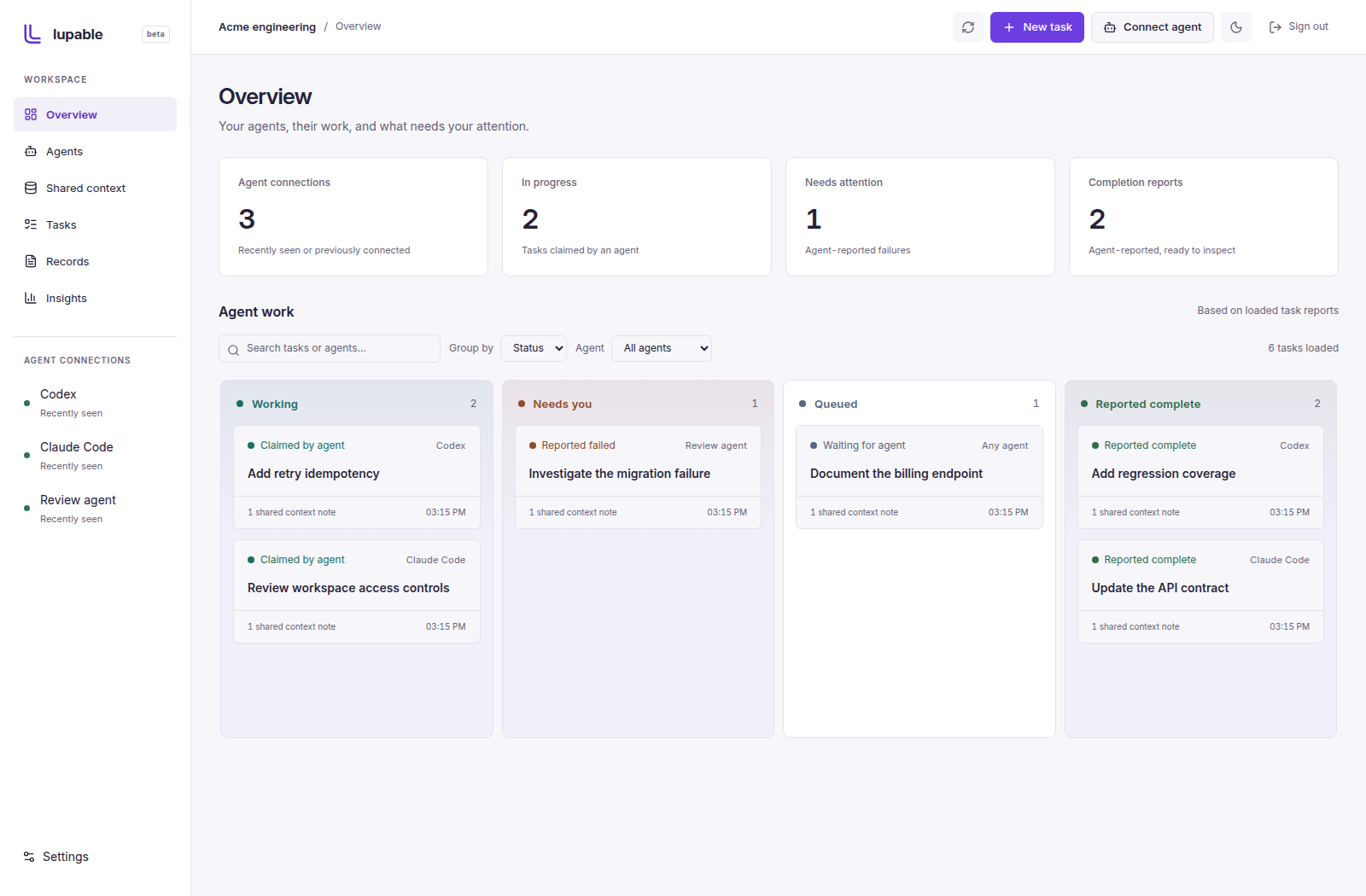Click the Completion reports stat card
1366x896 pixels.
coord(1204,217)
